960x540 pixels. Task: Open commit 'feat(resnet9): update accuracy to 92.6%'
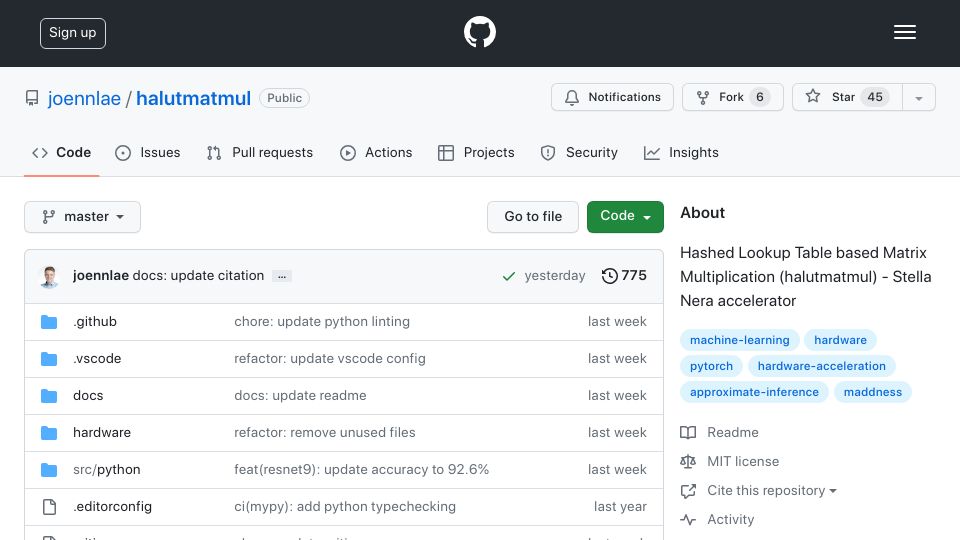click(361, 470)
